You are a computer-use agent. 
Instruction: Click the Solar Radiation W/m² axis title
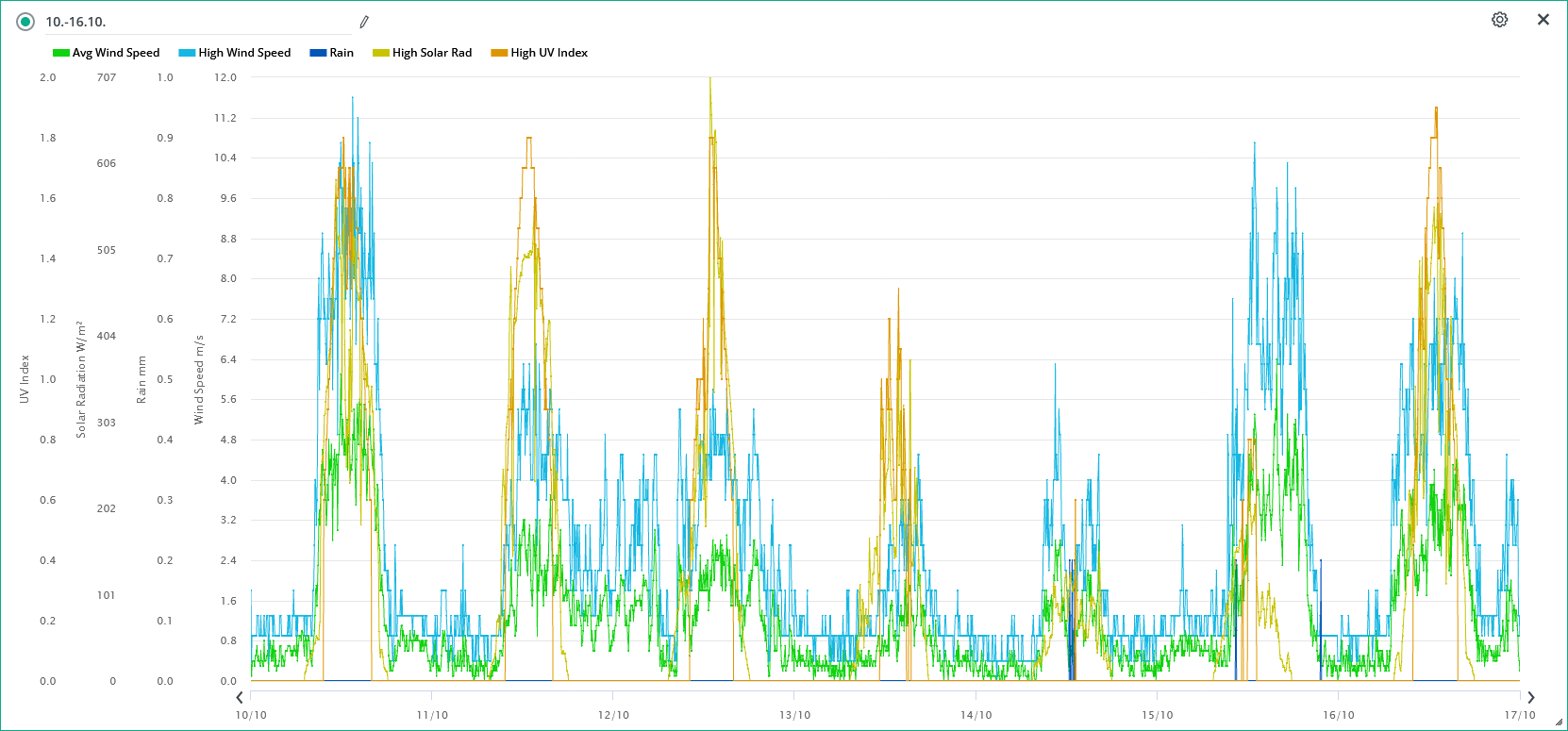81,379
